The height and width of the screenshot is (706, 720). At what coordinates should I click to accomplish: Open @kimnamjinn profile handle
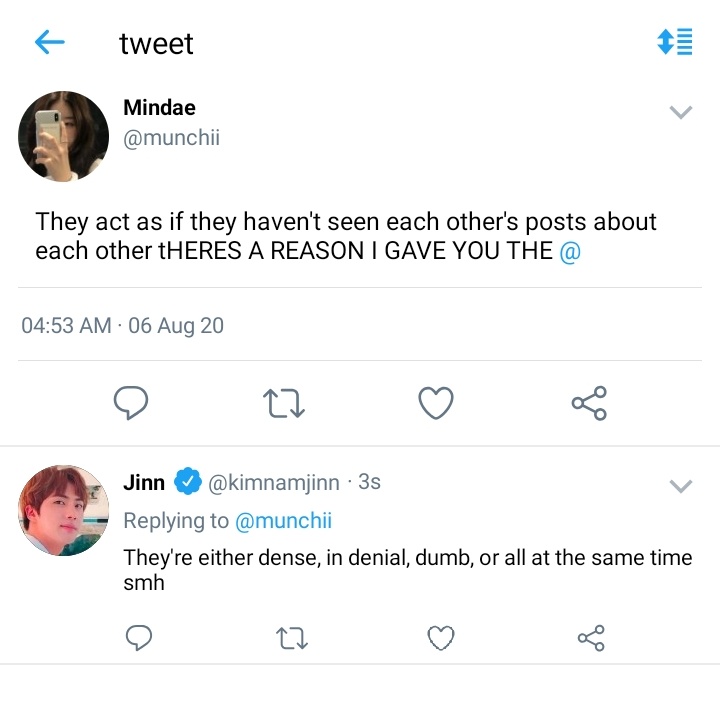274,483
